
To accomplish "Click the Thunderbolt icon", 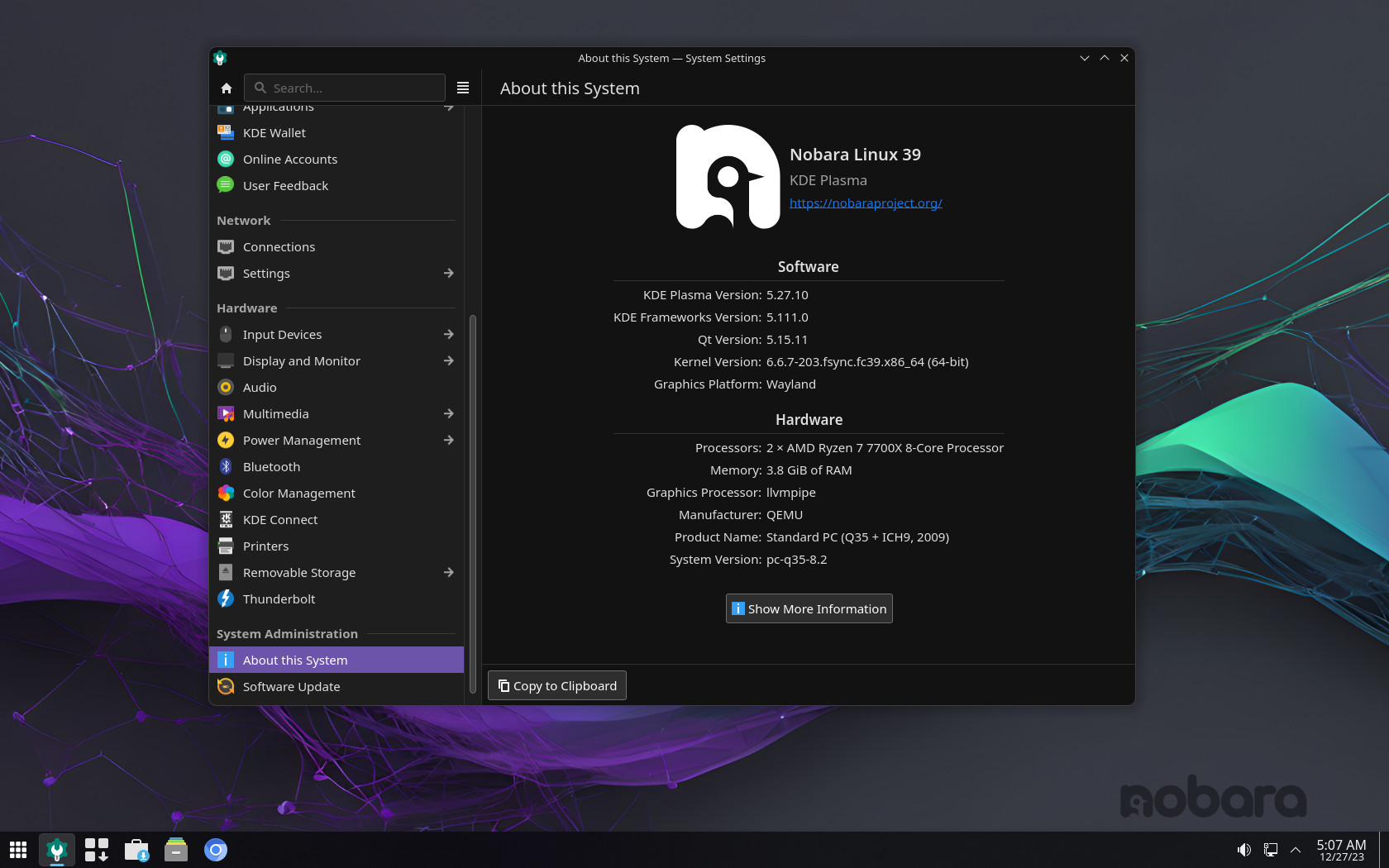I will click(x=226, y=599).
